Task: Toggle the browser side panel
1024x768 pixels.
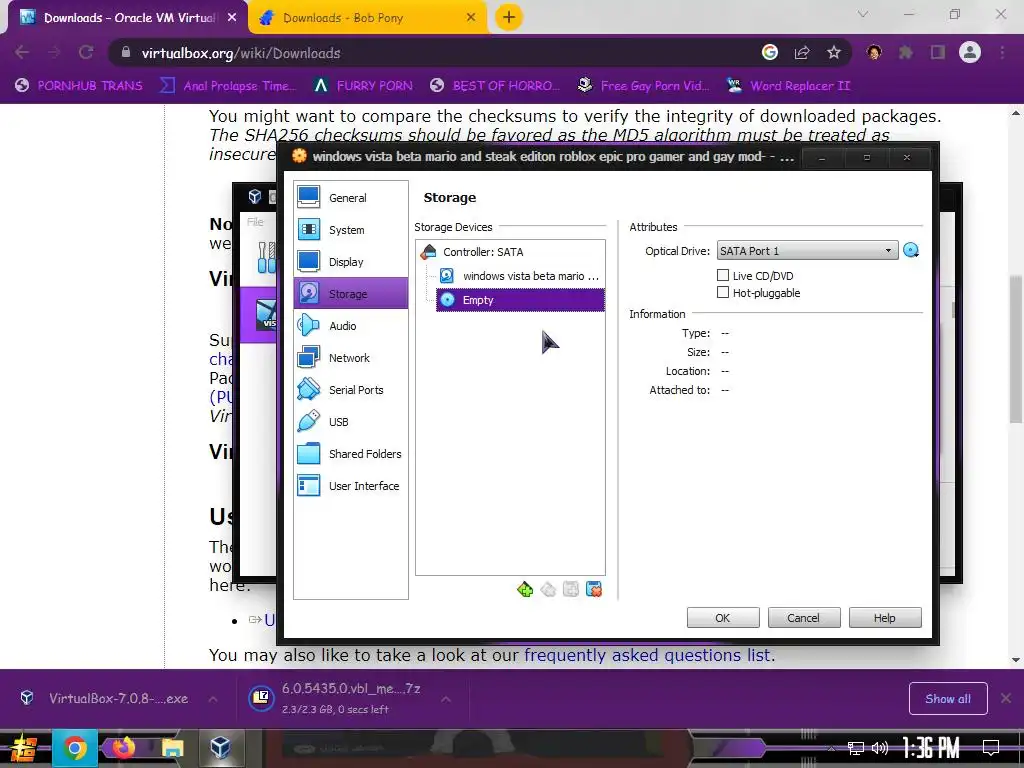Action: (x=938, y=52)
